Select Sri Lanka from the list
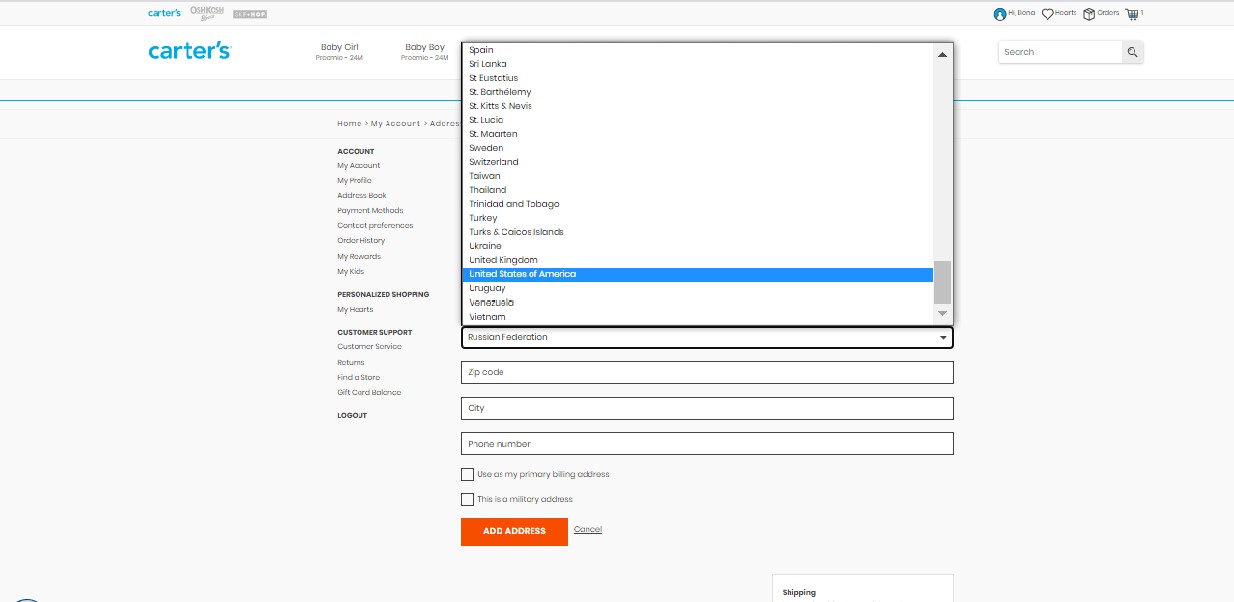Image resolution: width=1234 pixels, height=602 pixels. click(x=697, y=64)
